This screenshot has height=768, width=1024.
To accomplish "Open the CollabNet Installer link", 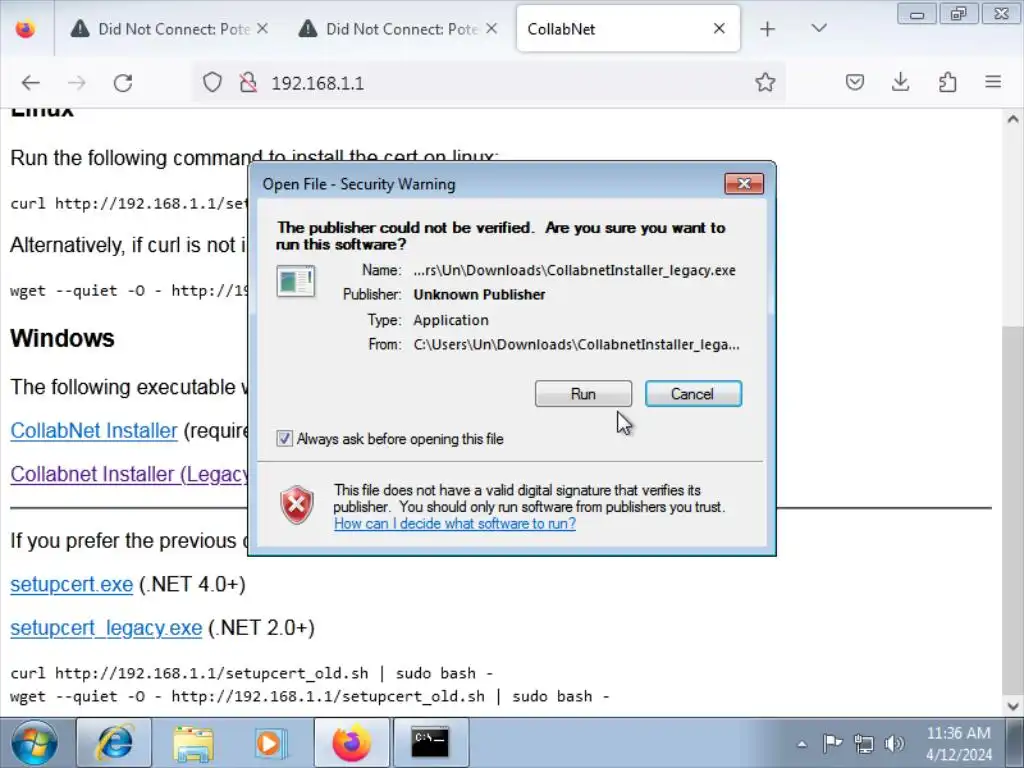I will tap(94, 431).
